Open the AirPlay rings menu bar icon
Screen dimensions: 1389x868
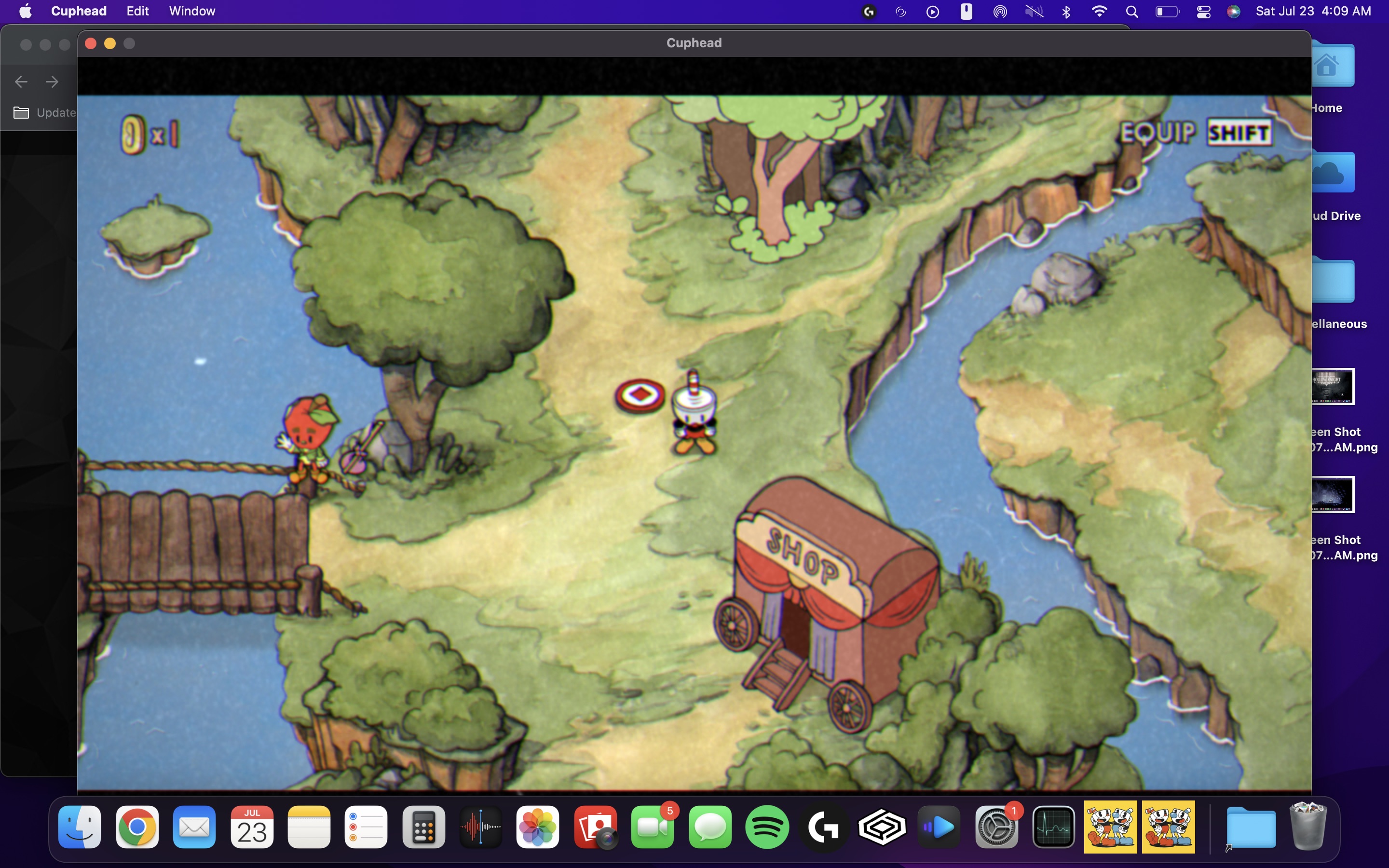click(1000, 12)
